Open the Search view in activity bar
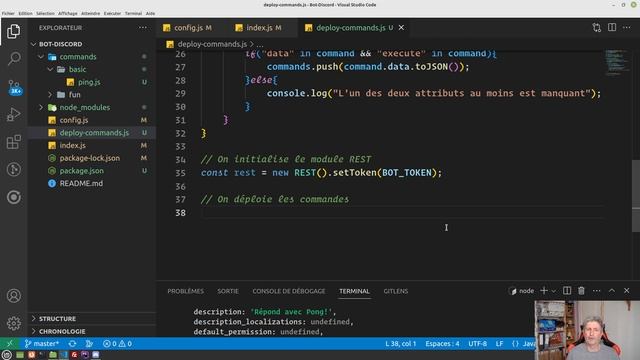This screenshot has width=640, height=360. (x=13, y=59)
